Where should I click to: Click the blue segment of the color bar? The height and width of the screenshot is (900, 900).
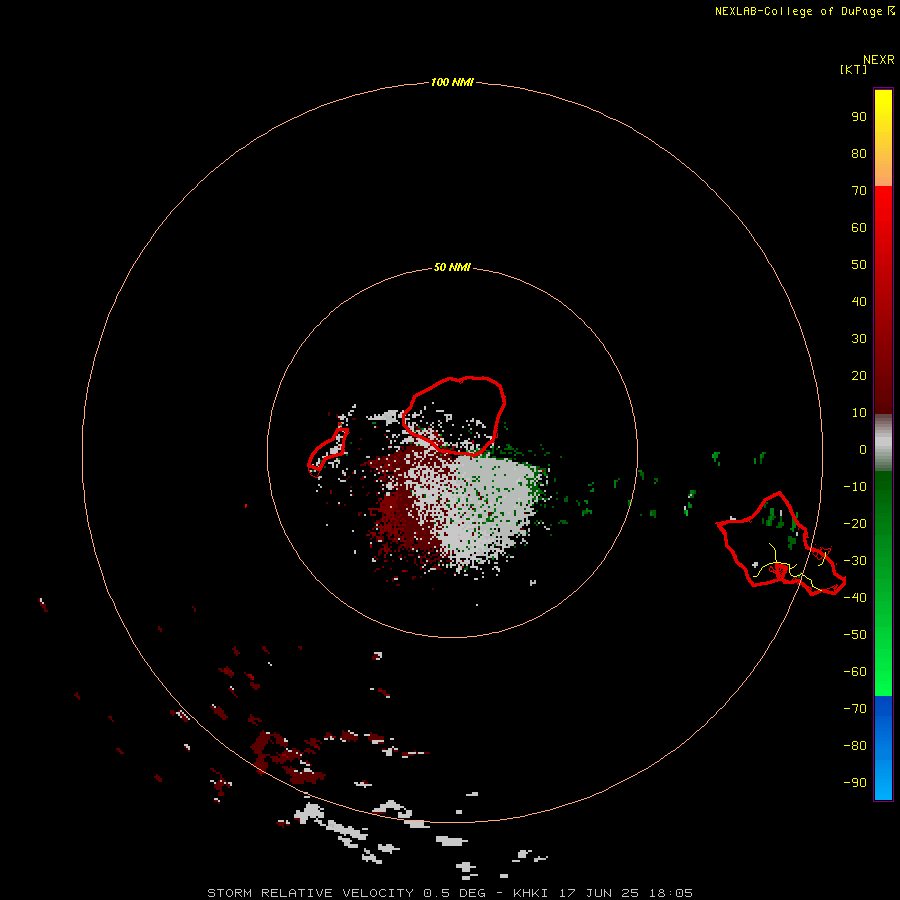click(883, 747)
